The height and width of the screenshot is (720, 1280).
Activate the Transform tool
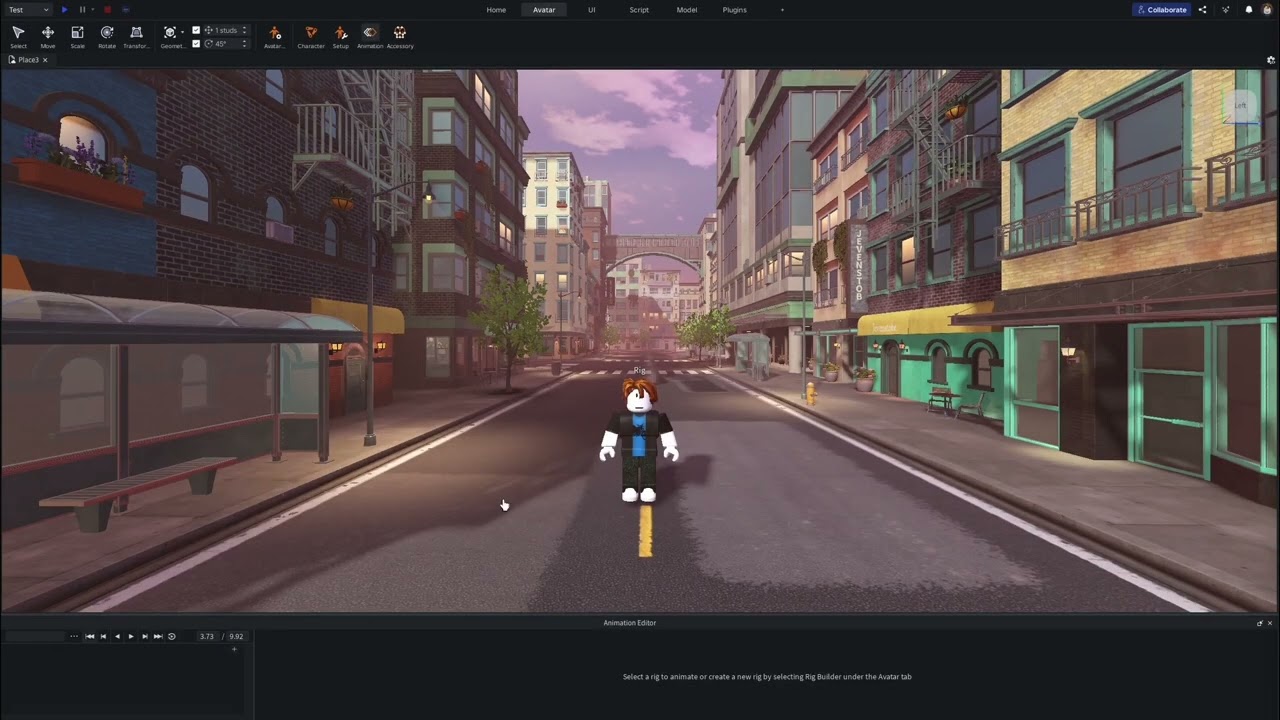[x=136, y=36]
